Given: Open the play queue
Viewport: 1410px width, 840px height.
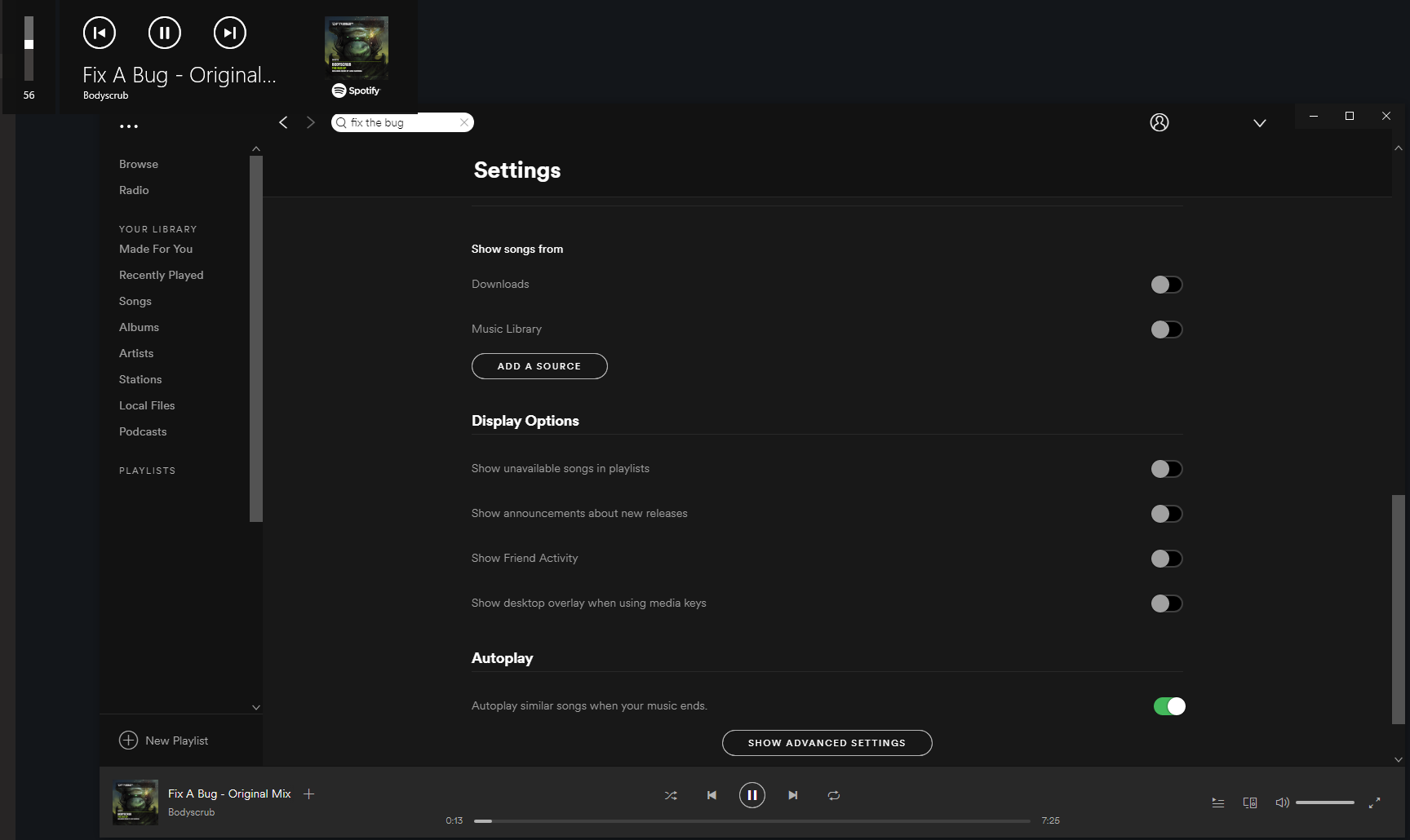Looking at the screenshot, I should click(1217, 802).
